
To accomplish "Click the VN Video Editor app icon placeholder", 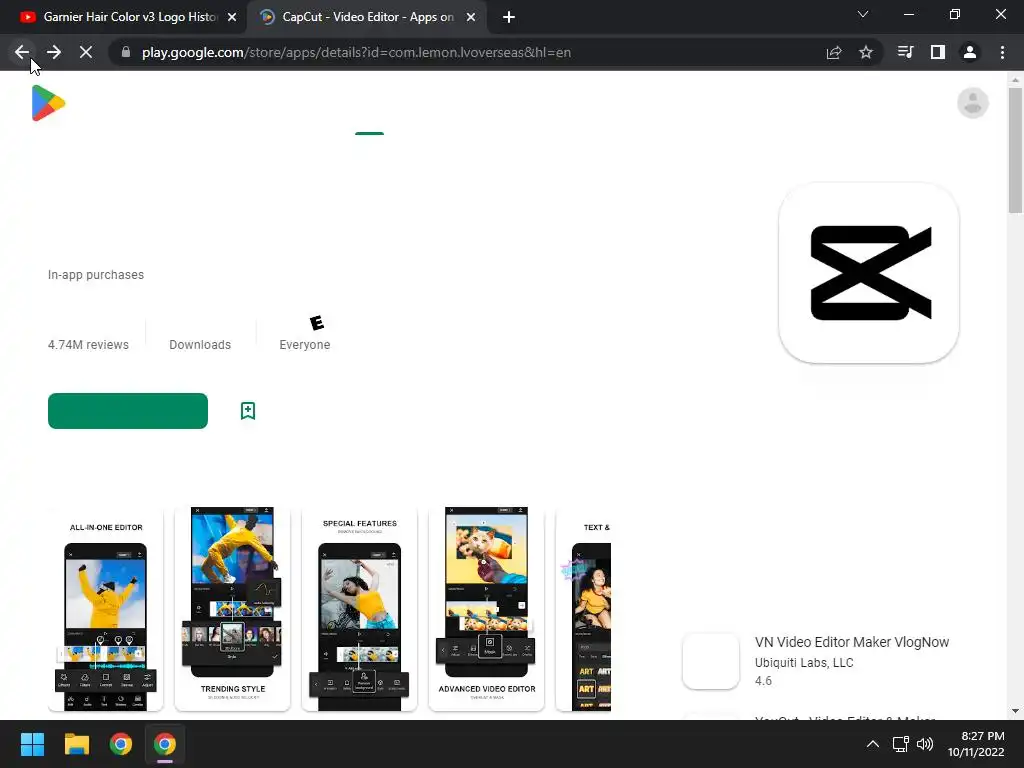I will 711,661.
